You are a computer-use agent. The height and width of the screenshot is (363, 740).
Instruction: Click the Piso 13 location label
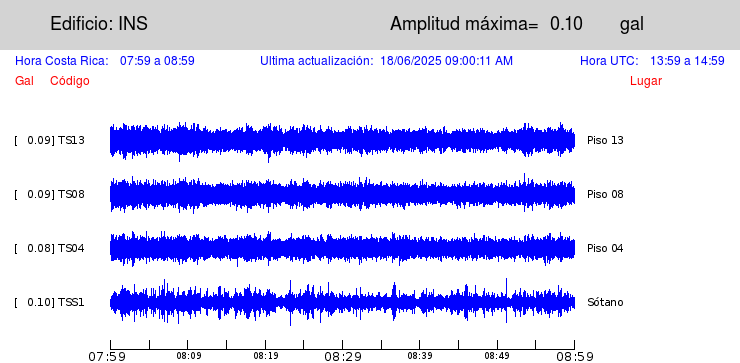point(605,140)
